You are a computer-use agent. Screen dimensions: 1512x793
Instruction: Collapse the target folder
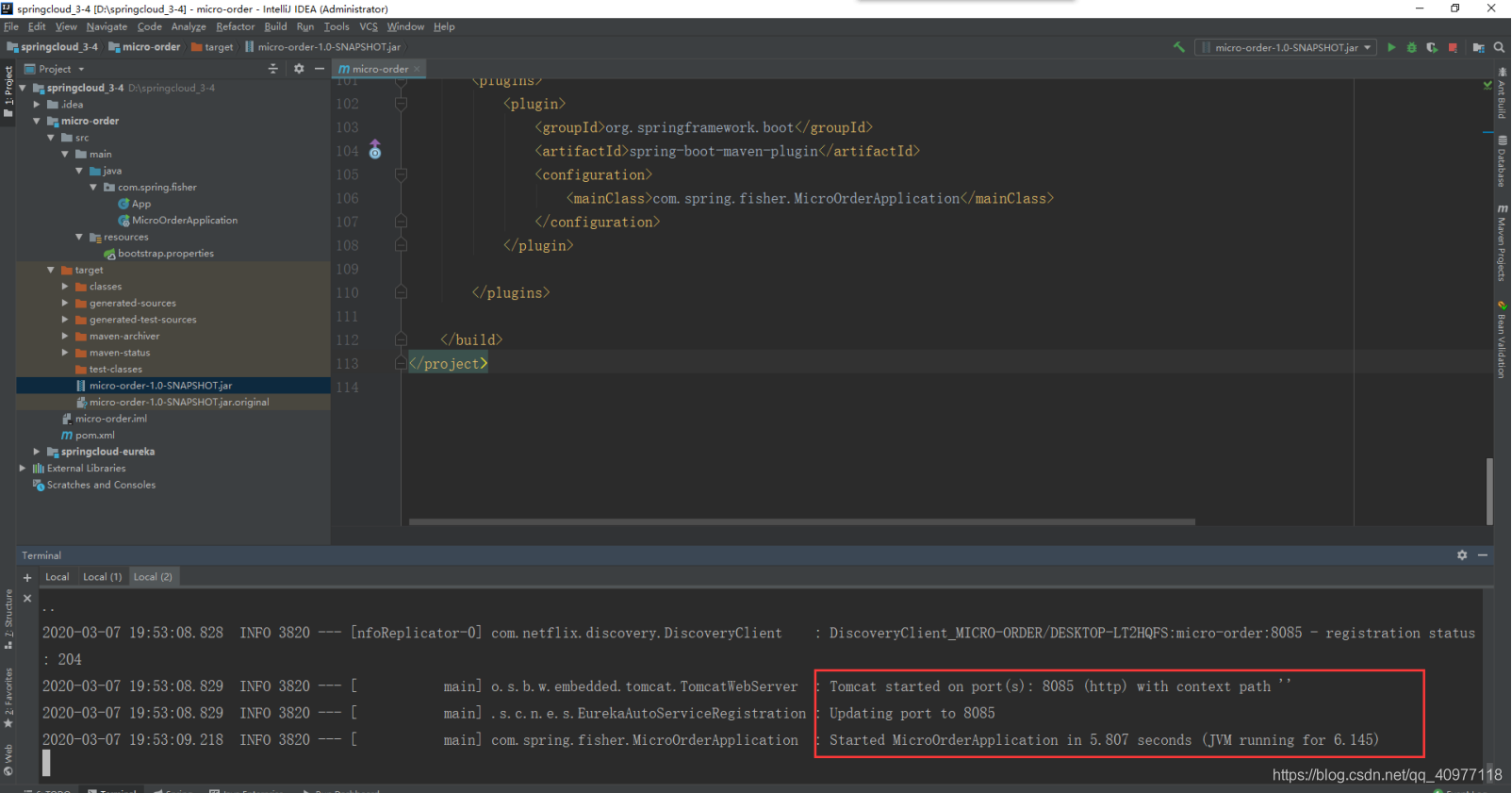pyautogui.click(x=51, y=270)
